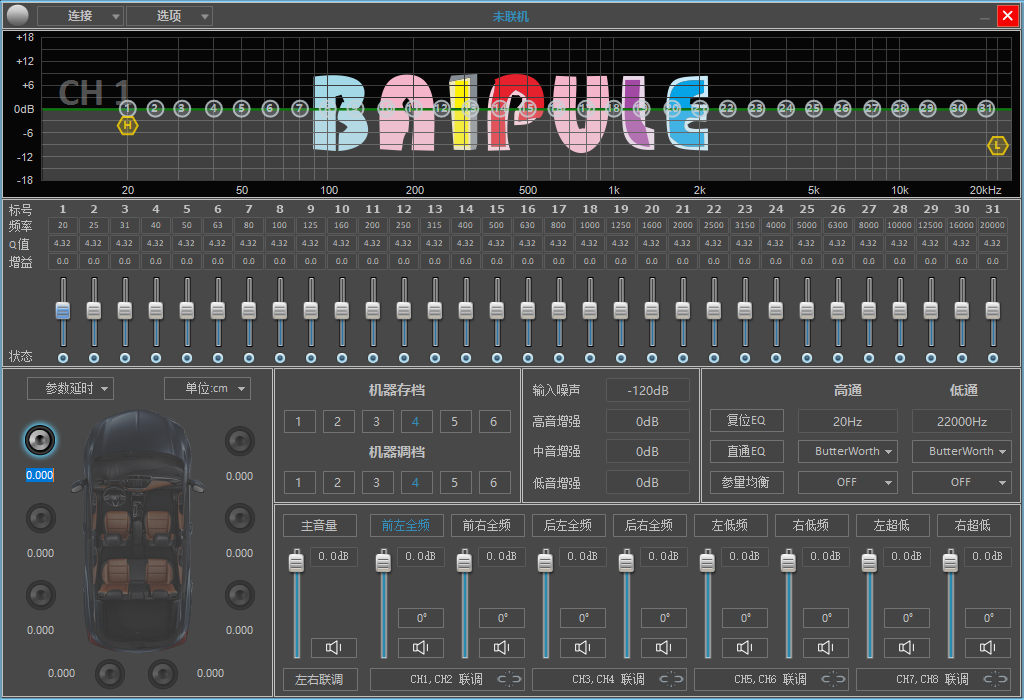Expand the 单位:cm unit dropdown
Image resolution: width=1024 pixels, height=700 pixels.
pos(207,389)
